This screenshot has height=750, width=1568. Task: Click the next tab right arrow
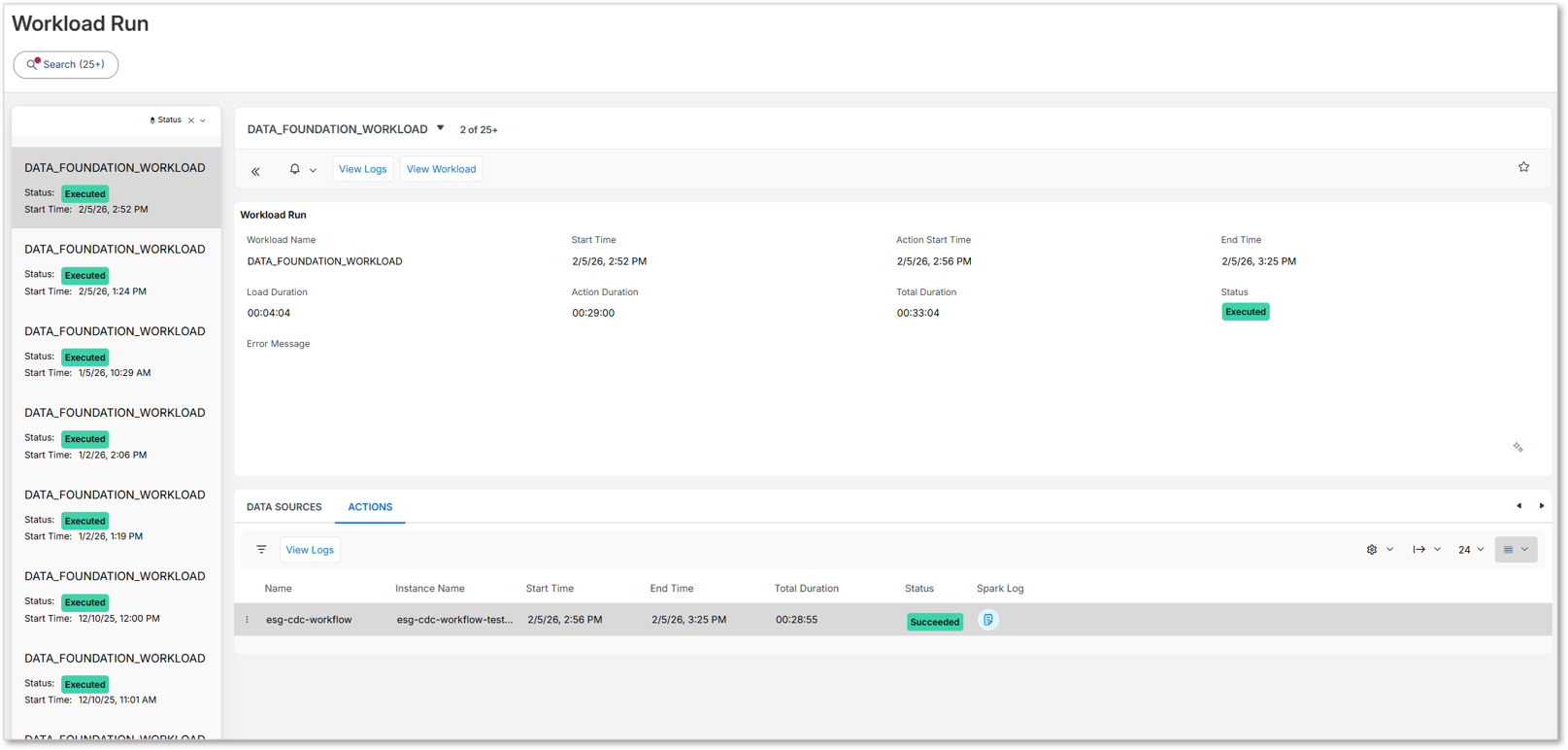coord(1541,506)
